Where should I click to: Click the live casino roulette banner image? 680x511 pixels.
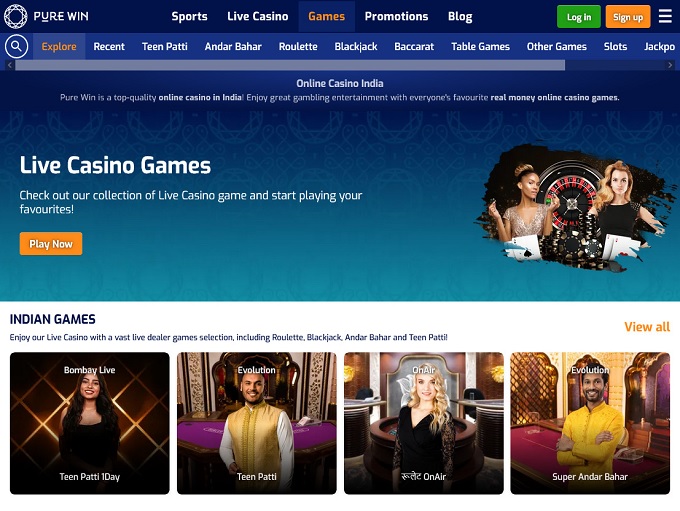tap(575, 208)
